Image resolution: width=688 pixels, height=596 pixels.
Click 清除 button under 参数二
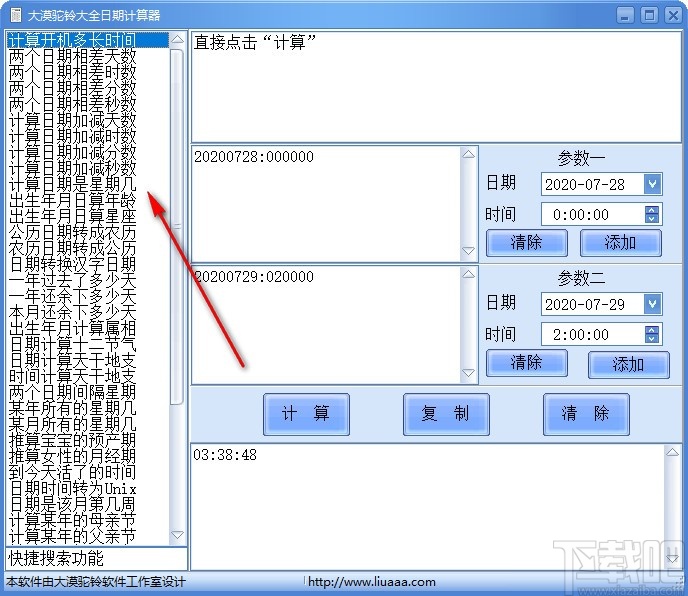pyautogui.click(x=527, y=363)
